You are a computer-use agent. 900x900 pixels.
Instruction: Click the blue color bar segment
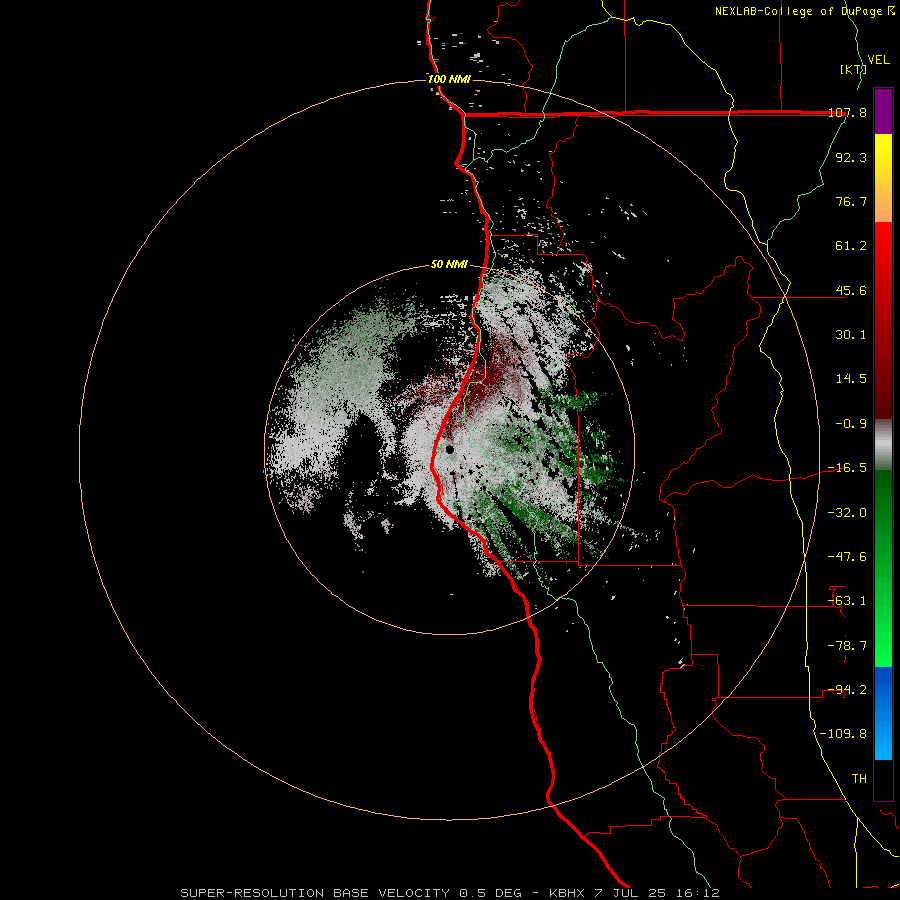pos(883,713)
